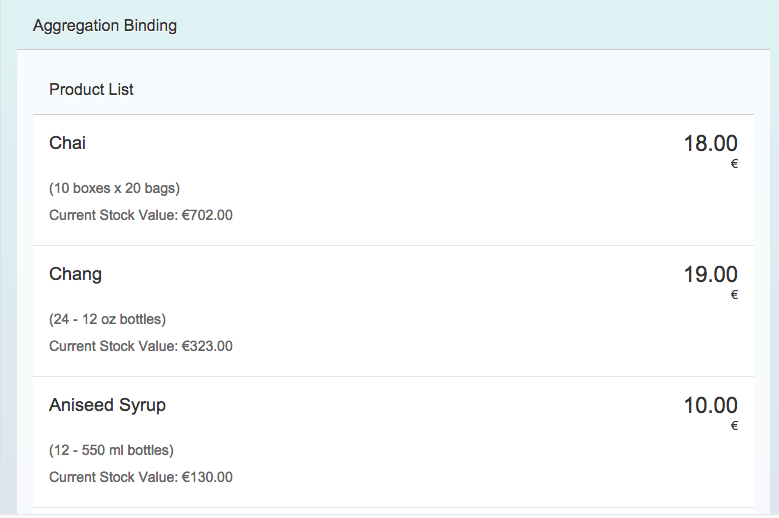Click the 19.00 price for Chang
The image size is (779, 518).
click(710, 275)
